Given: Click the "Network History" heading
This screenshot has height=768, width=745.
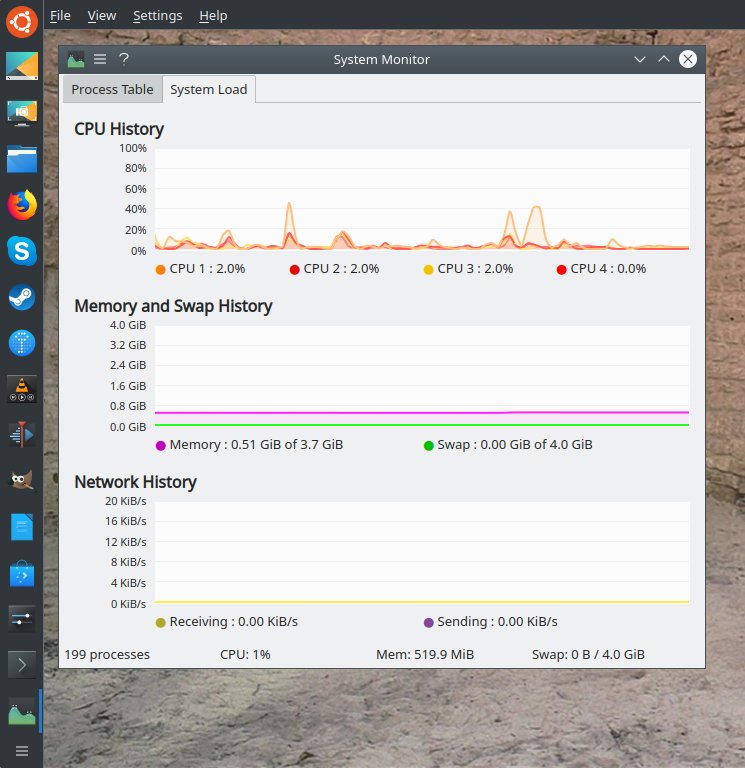Looking at the screenshot, I should (x=135, y=482).
